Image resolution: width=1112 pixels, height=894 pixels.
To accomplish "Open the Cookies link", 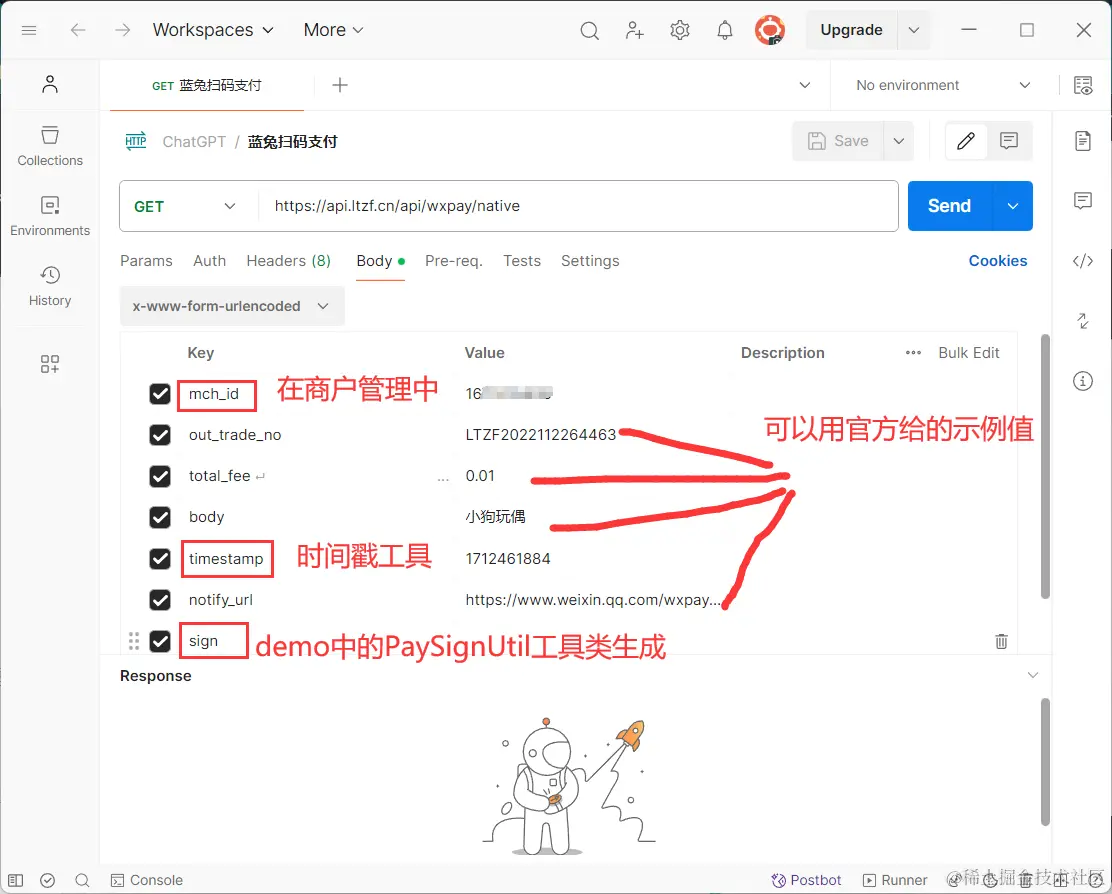I will pos(998,261).
